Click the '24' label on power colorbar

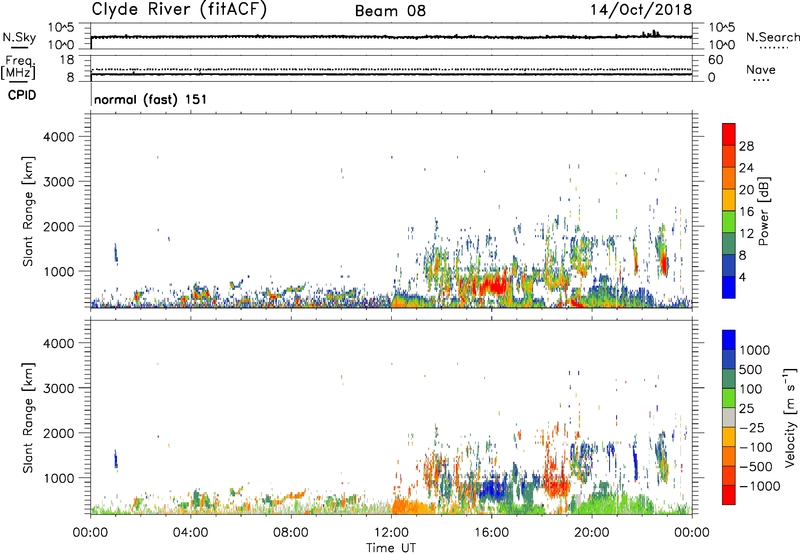tap(746, 168)
